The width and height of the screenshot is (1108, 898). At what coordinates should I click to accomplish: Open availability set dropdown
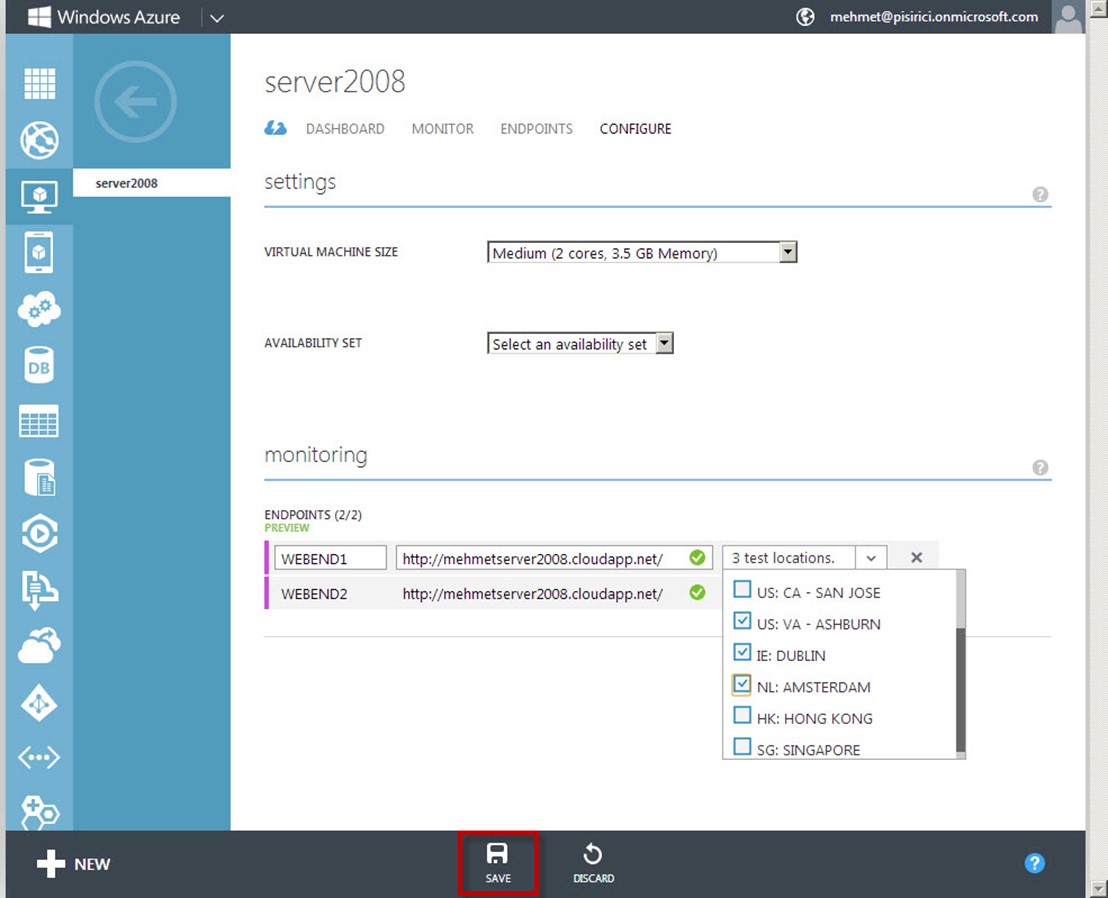click(580, 343)
